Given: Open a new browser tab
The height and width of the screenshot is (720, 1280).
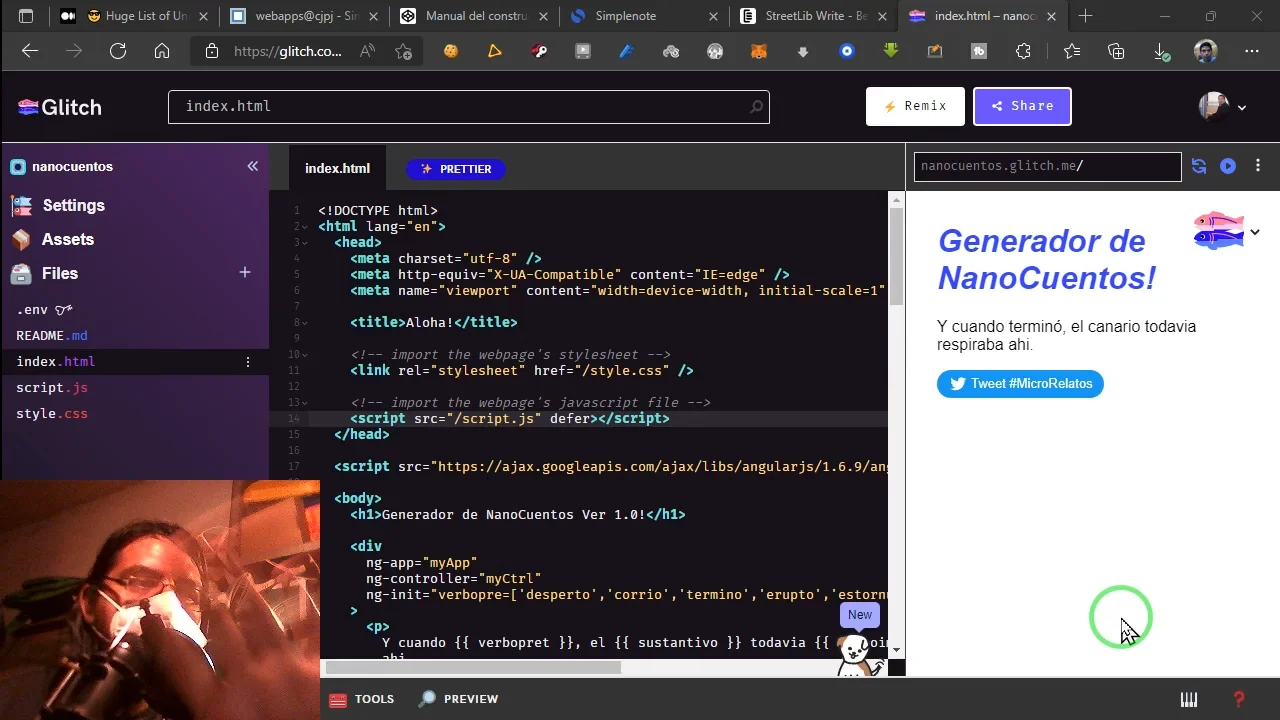Looking at the screenshot, I should (1085, 16).
